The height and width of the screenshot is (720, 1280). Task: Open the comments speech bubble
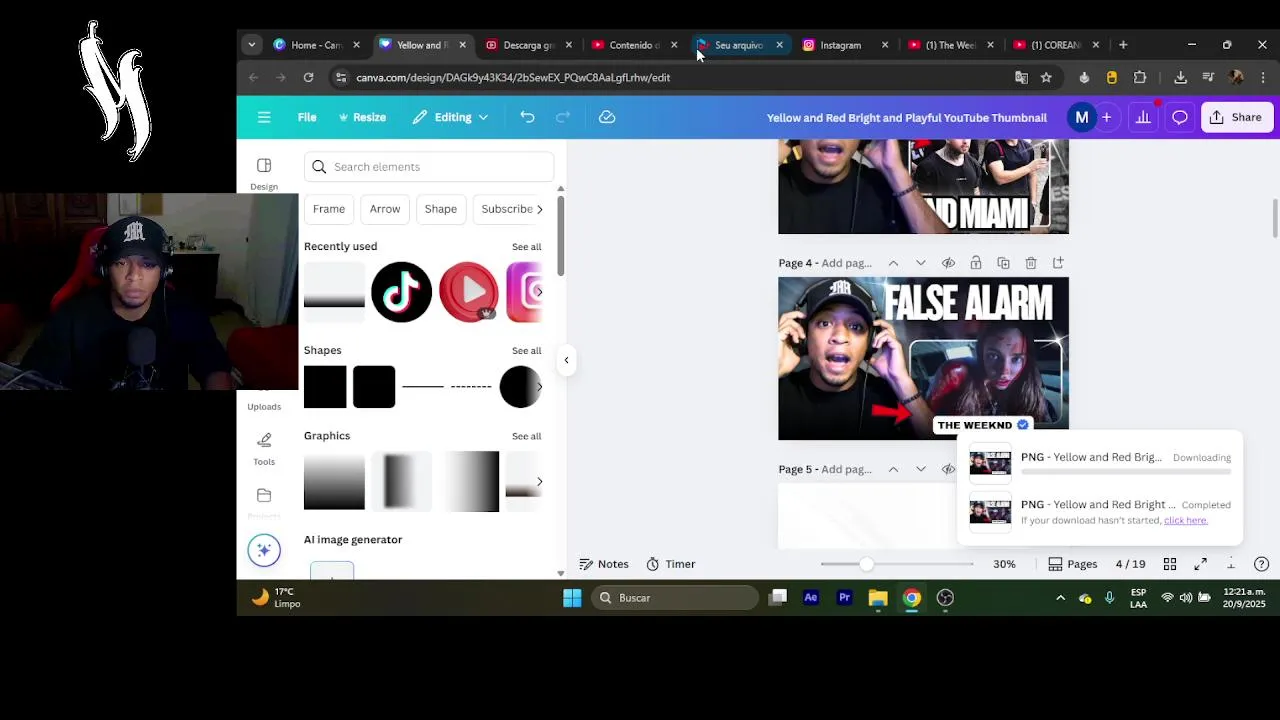1180,117
